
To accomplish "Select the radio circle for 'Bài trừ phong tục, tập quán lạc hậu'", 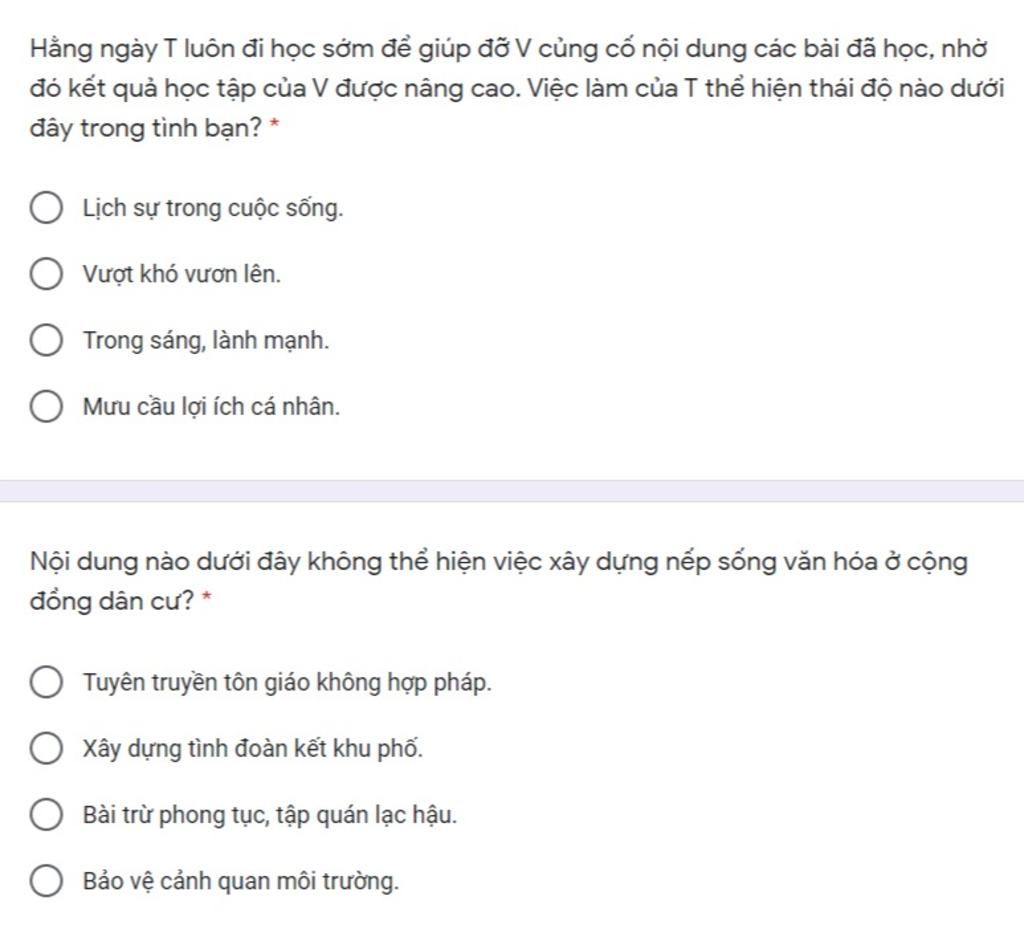I will [46, 815].
